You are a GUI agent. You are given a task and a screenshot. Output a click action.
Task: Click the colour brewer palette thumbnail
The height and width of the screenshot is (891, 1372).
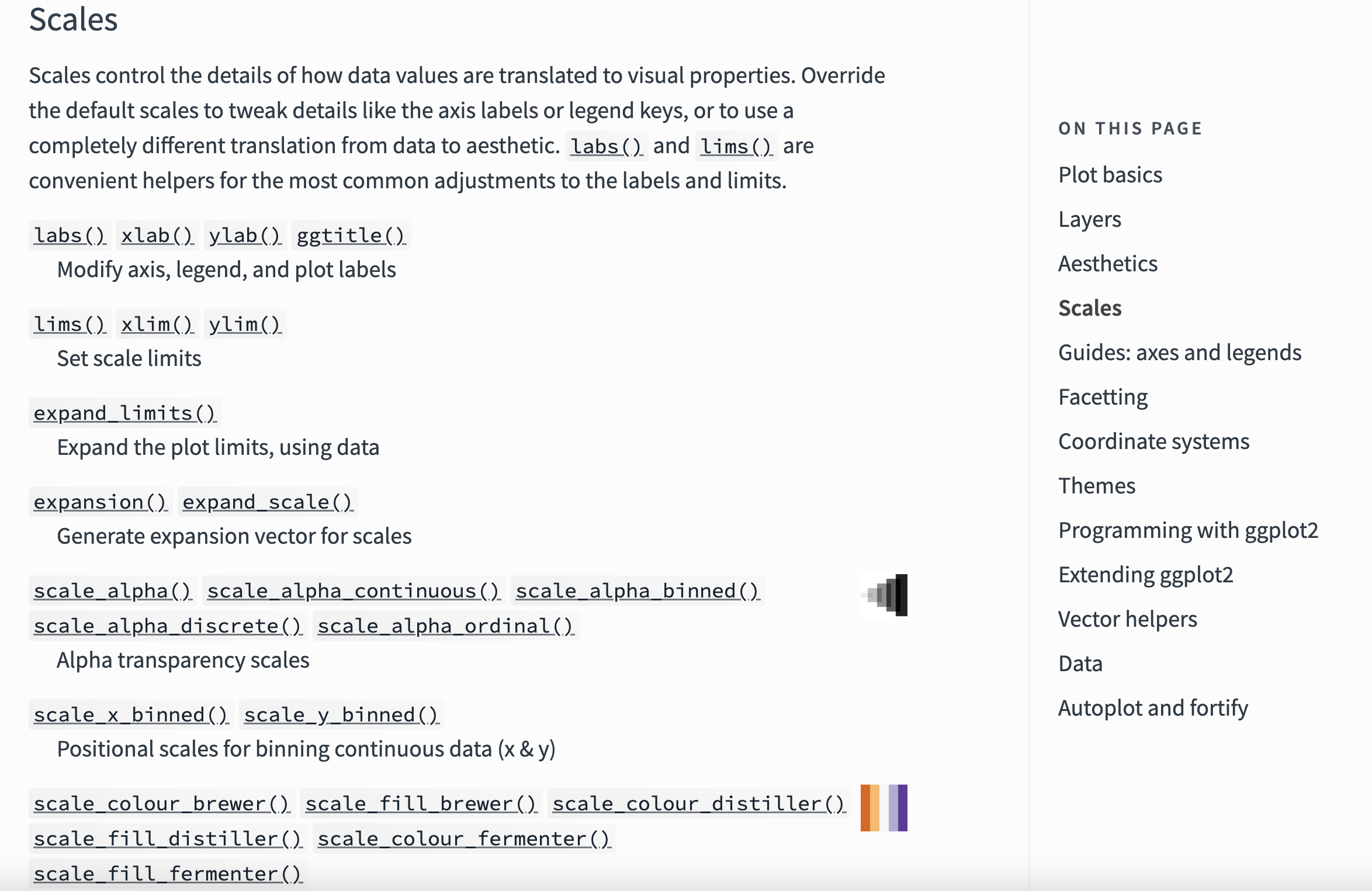(x=884, y=807)
